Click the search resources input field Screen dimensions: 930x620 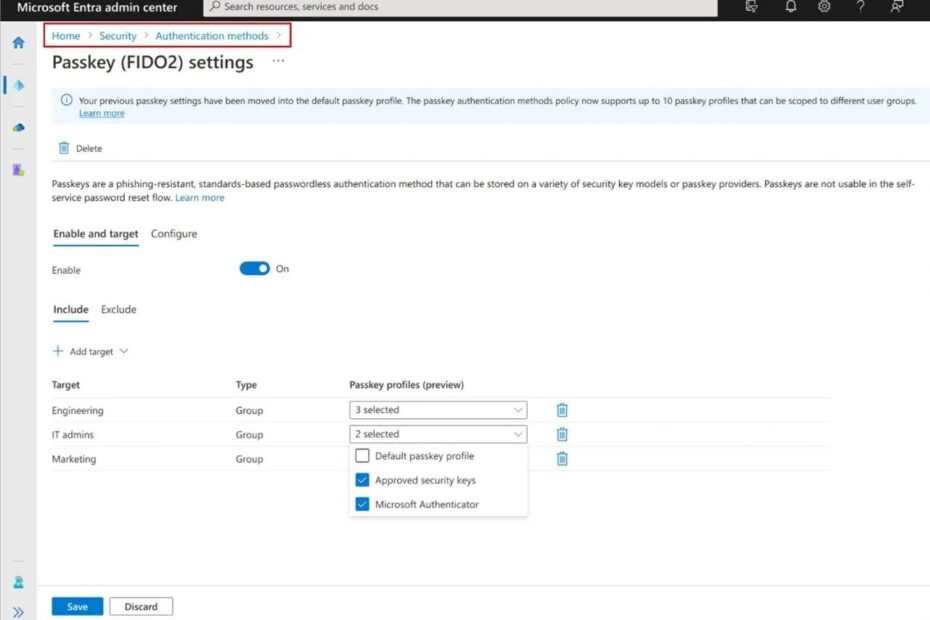[x=460, y=7]
